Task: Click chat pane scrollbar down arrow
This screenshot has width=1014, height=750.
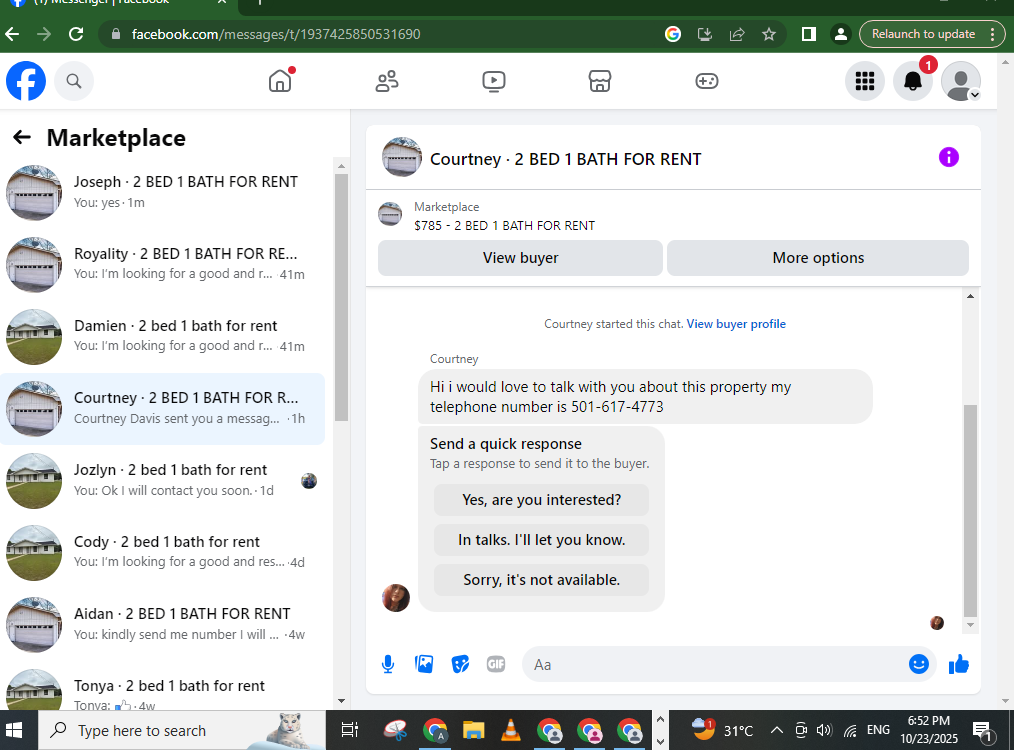Action: click(970, 625)
